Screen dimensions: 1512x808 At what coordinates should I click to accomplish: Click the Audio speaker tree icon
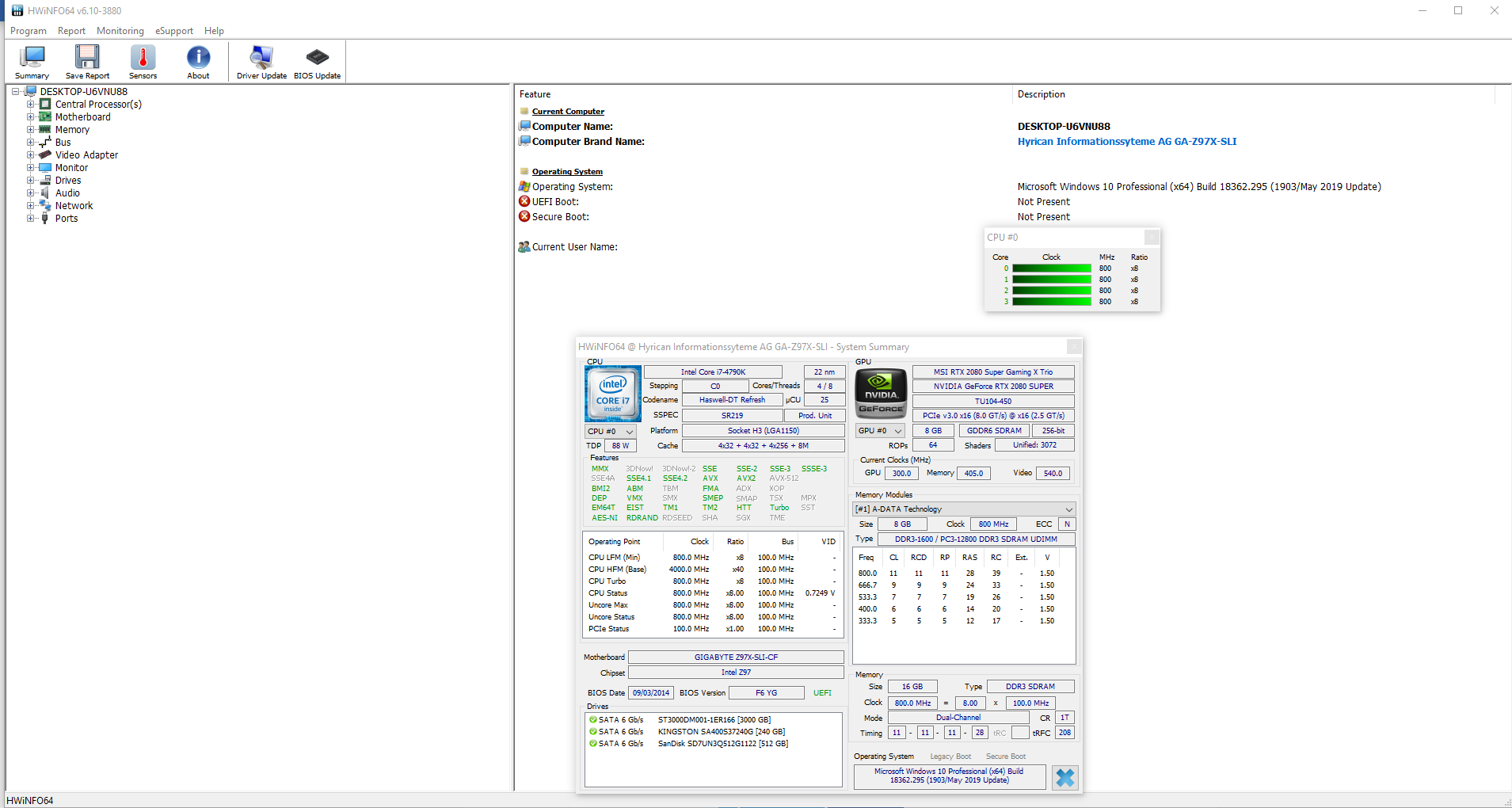tap(45, 192)
